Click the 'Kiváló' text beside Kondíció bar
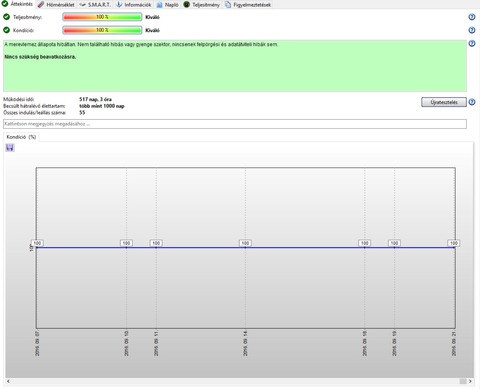480x389 pixels. pos(152,30)
